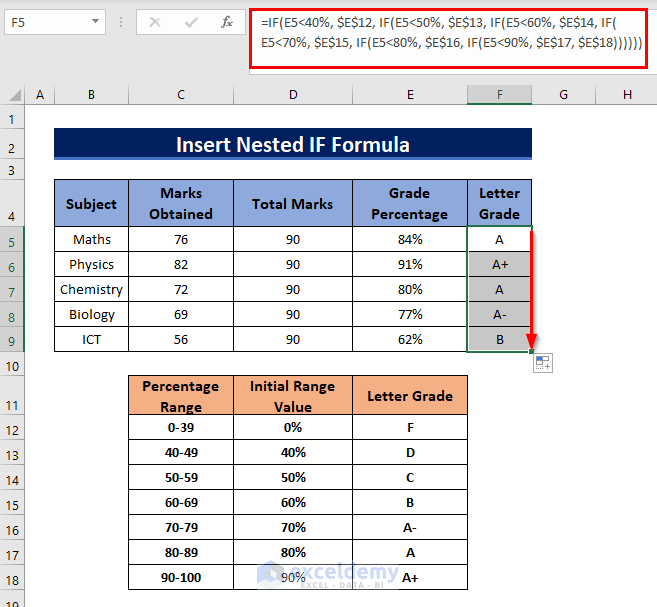
Task: Click the grade percentage 77%
Action: [x=410, y=314]
